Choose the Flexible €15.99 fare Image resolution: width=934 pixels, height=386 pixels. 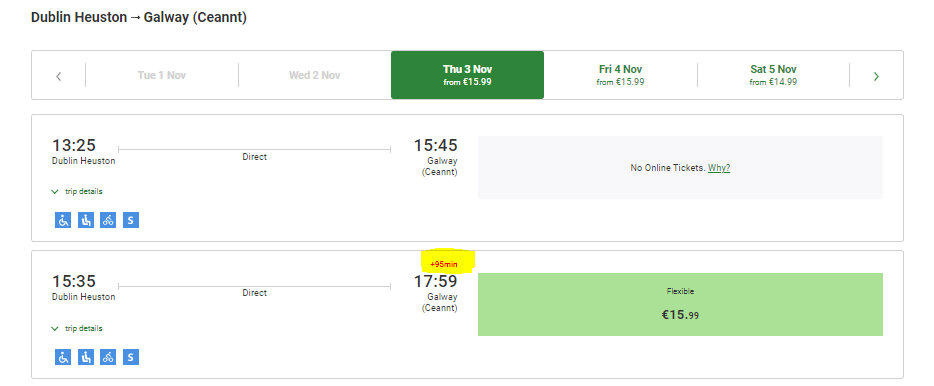click(680, 304)
